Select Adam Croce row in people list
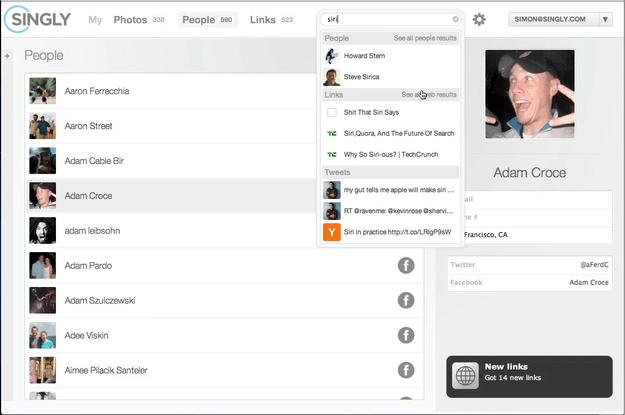Screen dimensions: 625x415 point(171,196)
